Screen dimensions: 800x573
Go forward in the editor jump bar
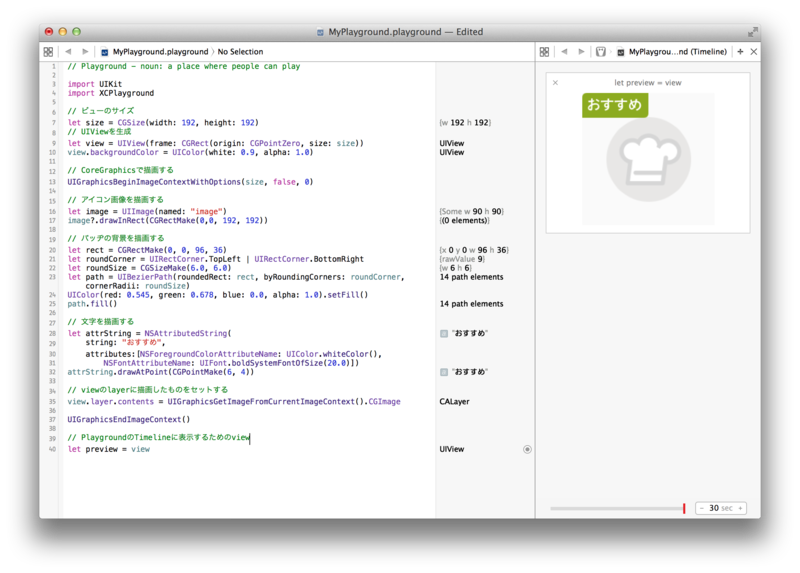[85, 52]
